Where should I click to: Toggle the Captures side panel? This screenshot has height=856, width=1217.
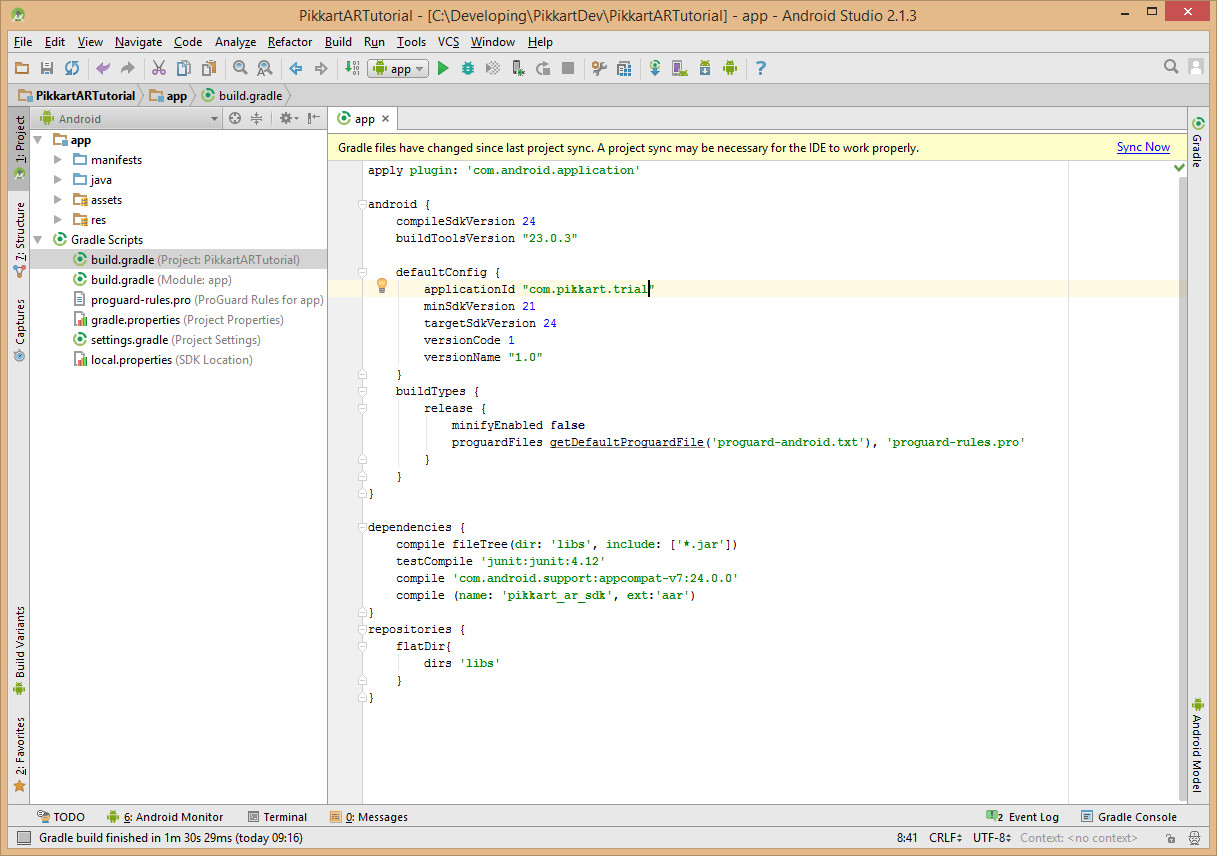(x=19, y=330)
